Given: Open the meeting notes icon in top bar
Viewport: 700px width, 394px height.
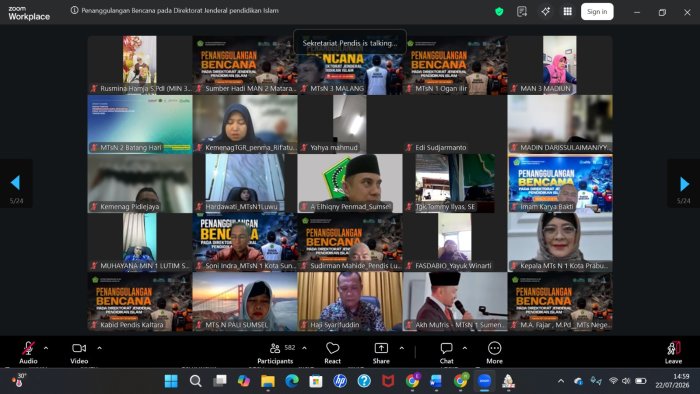Looking at the screenshot, I should click(521, 12).
